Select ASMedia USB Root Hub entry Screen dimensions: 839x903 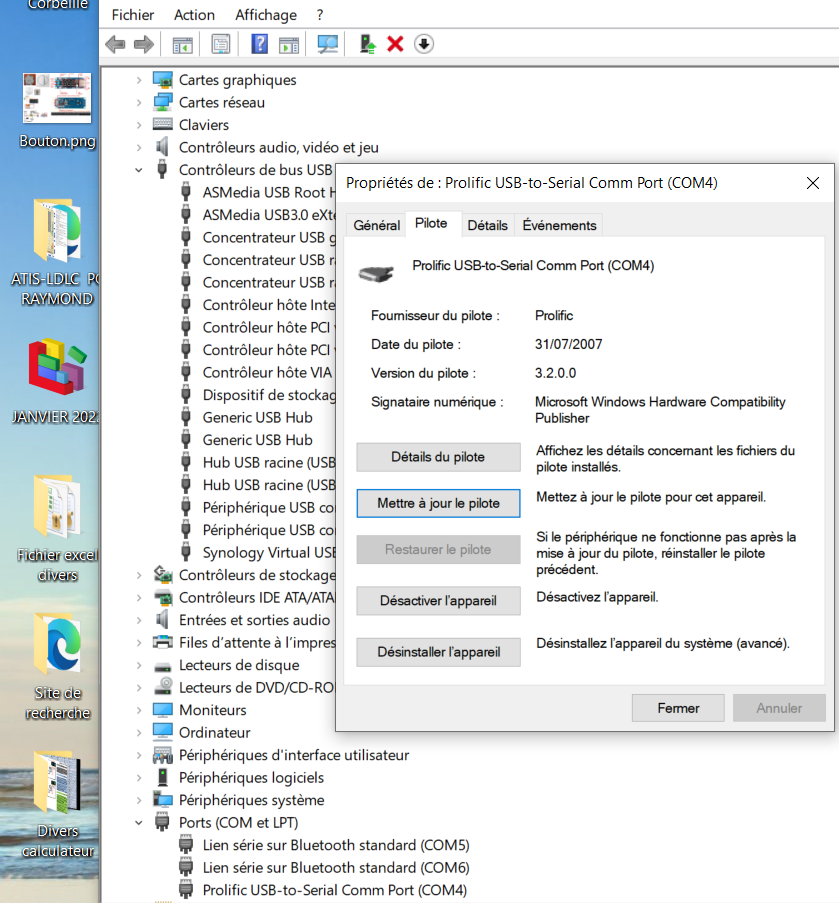click(x=268, y=192)
